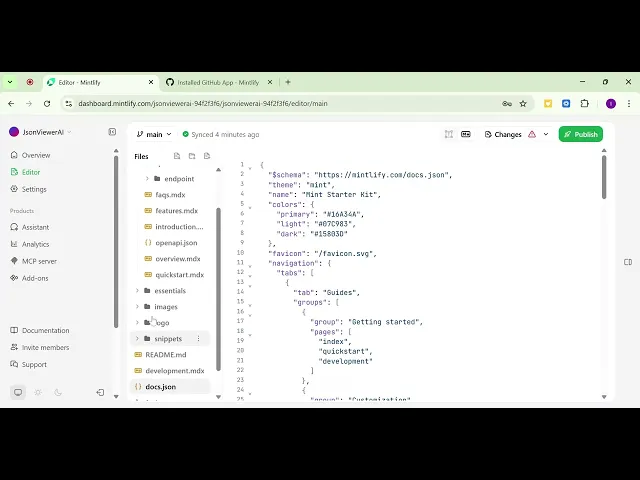Switch to the Editor - Mintlify tab
Image resolution: width=640 pixels, height=480 pixels.
[x=100, y=82]
